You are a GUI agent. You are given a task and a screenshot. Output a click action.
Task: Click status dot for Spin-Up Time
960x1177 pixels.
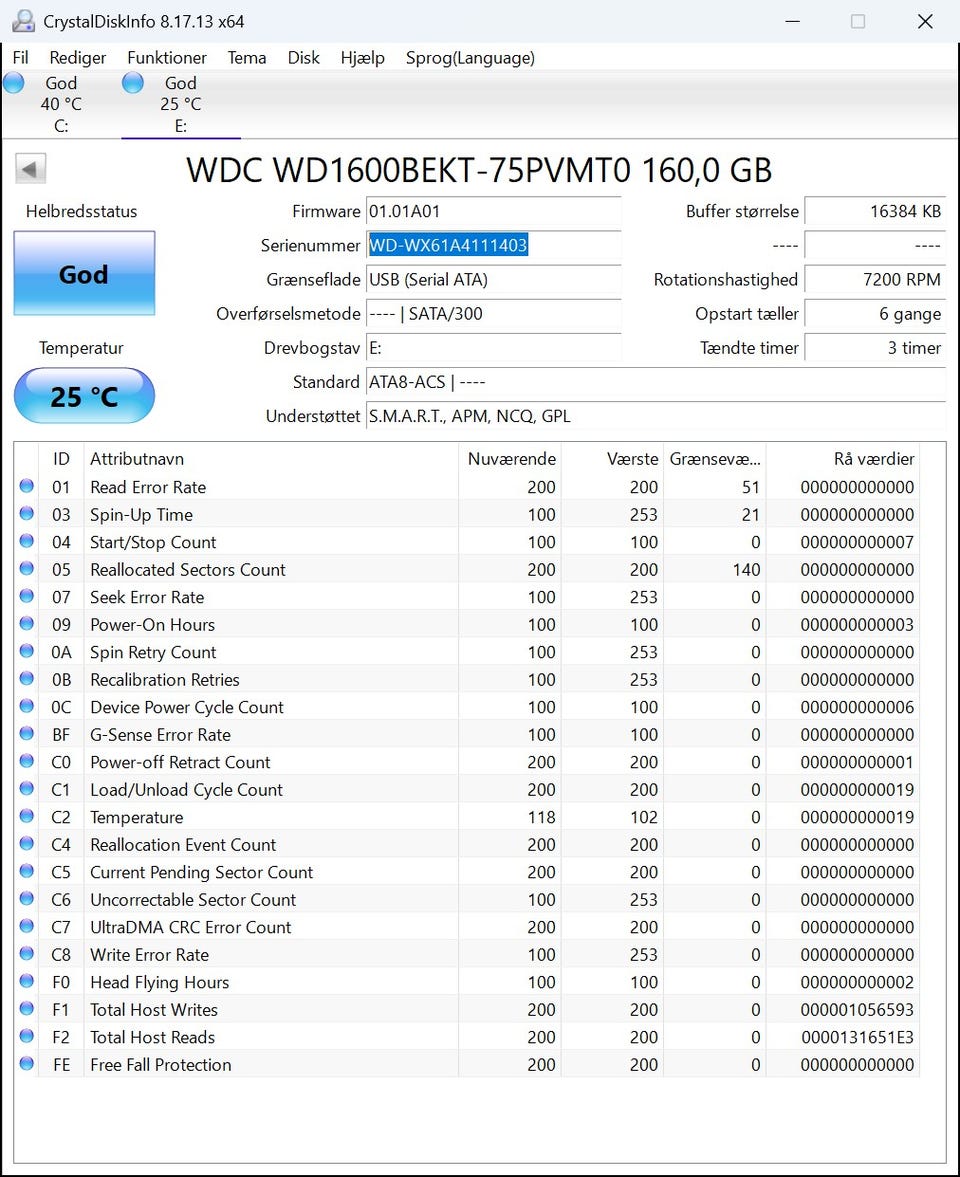[x=27, y=513]
